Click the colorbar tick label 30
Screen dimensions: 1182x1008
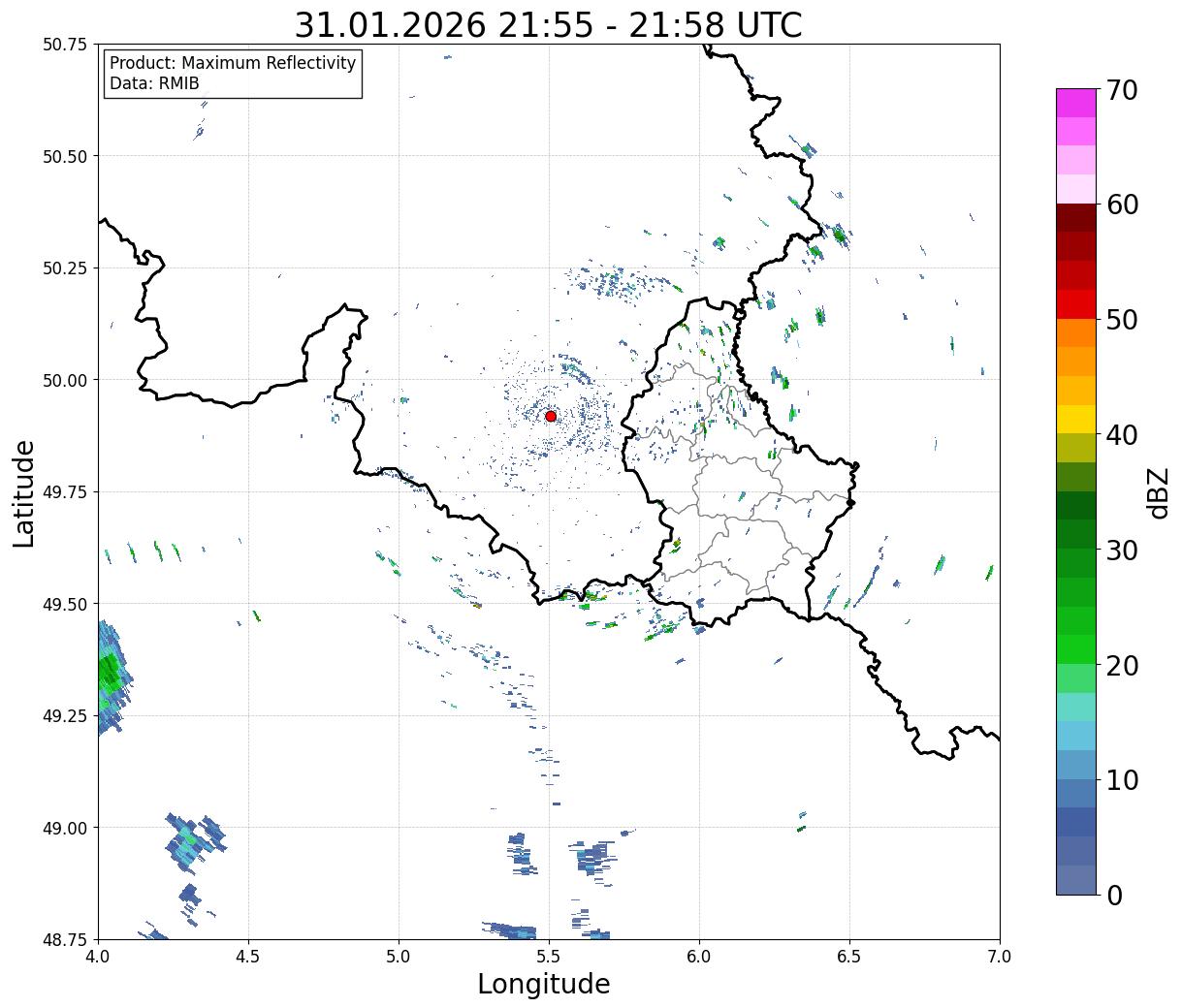pyautogui.click(x=1122, y=550)
